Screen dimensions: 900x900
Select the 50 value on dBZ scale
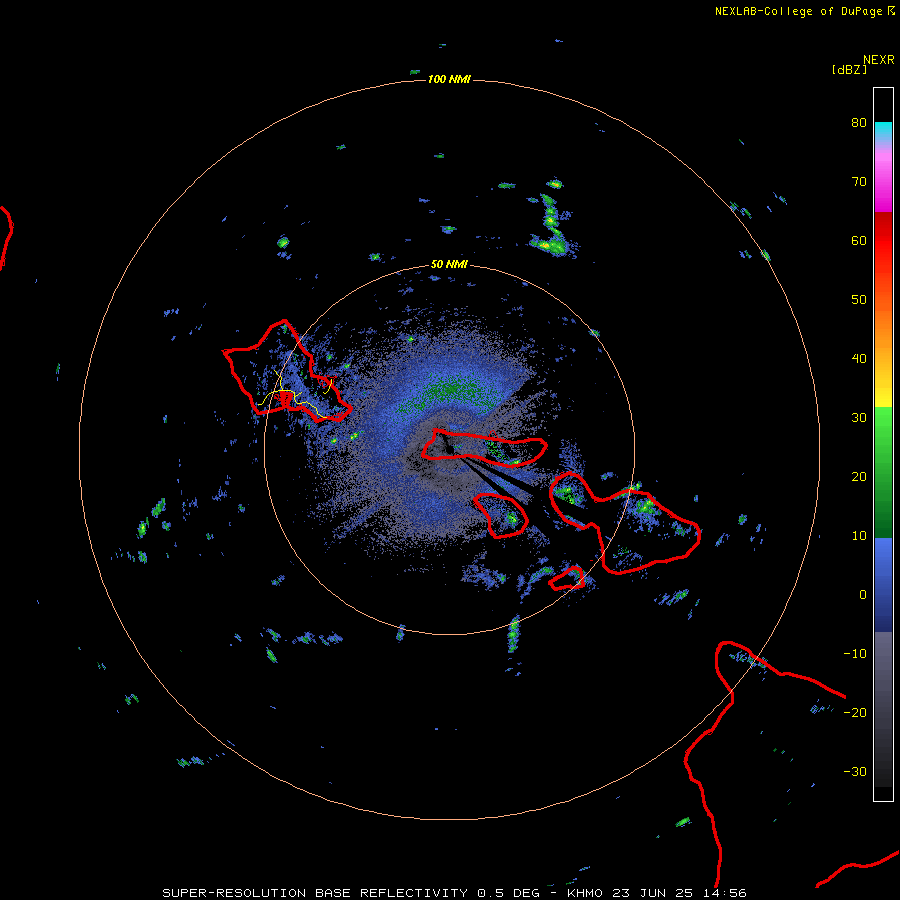pyautogui.click(x=859, y=300)
